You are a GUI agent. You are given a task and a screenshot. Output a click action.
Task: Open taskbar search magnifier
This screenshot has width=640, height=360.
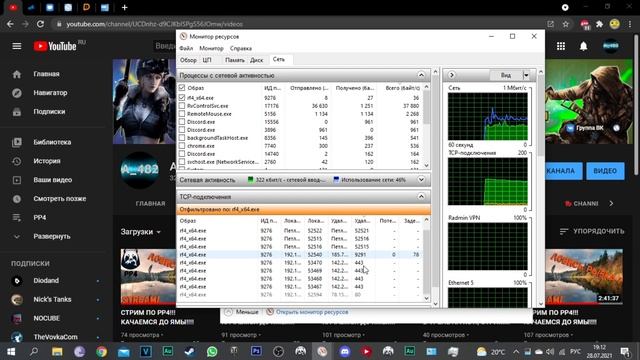tap(34, 351)
